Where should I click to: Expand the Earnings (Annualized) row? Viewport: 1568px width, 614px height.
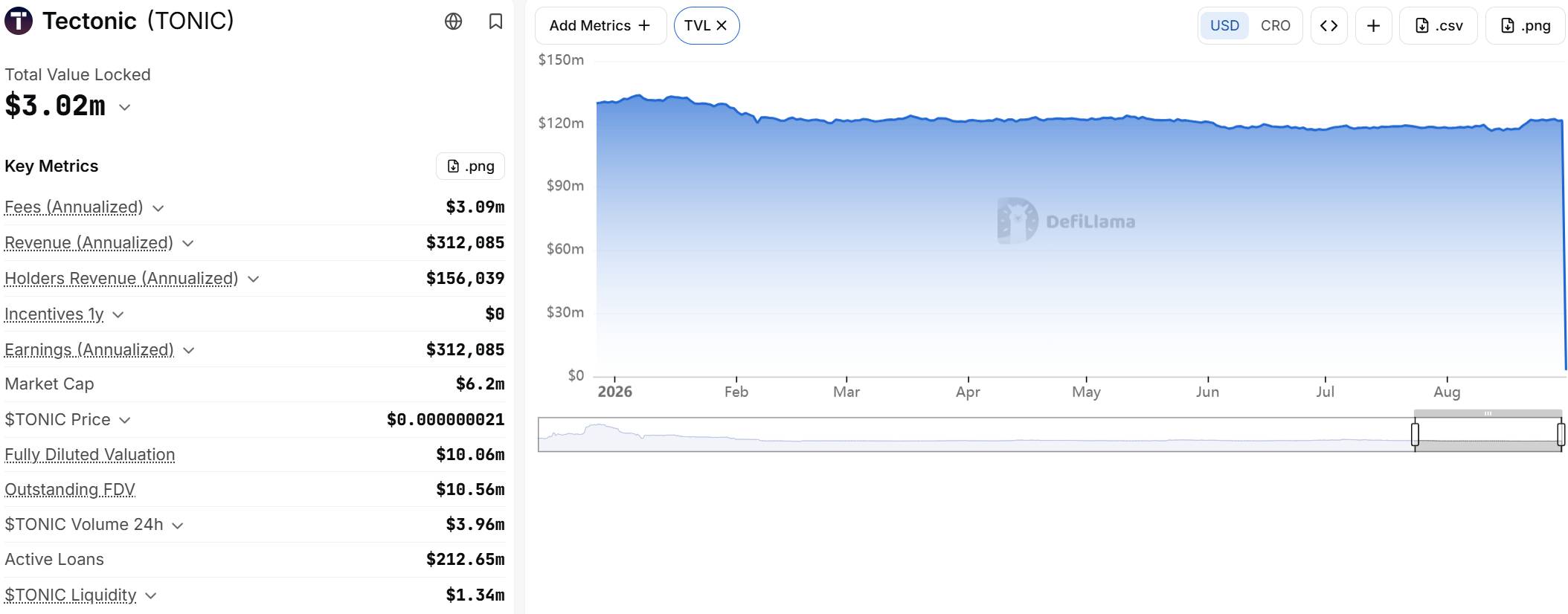[188, 351]
